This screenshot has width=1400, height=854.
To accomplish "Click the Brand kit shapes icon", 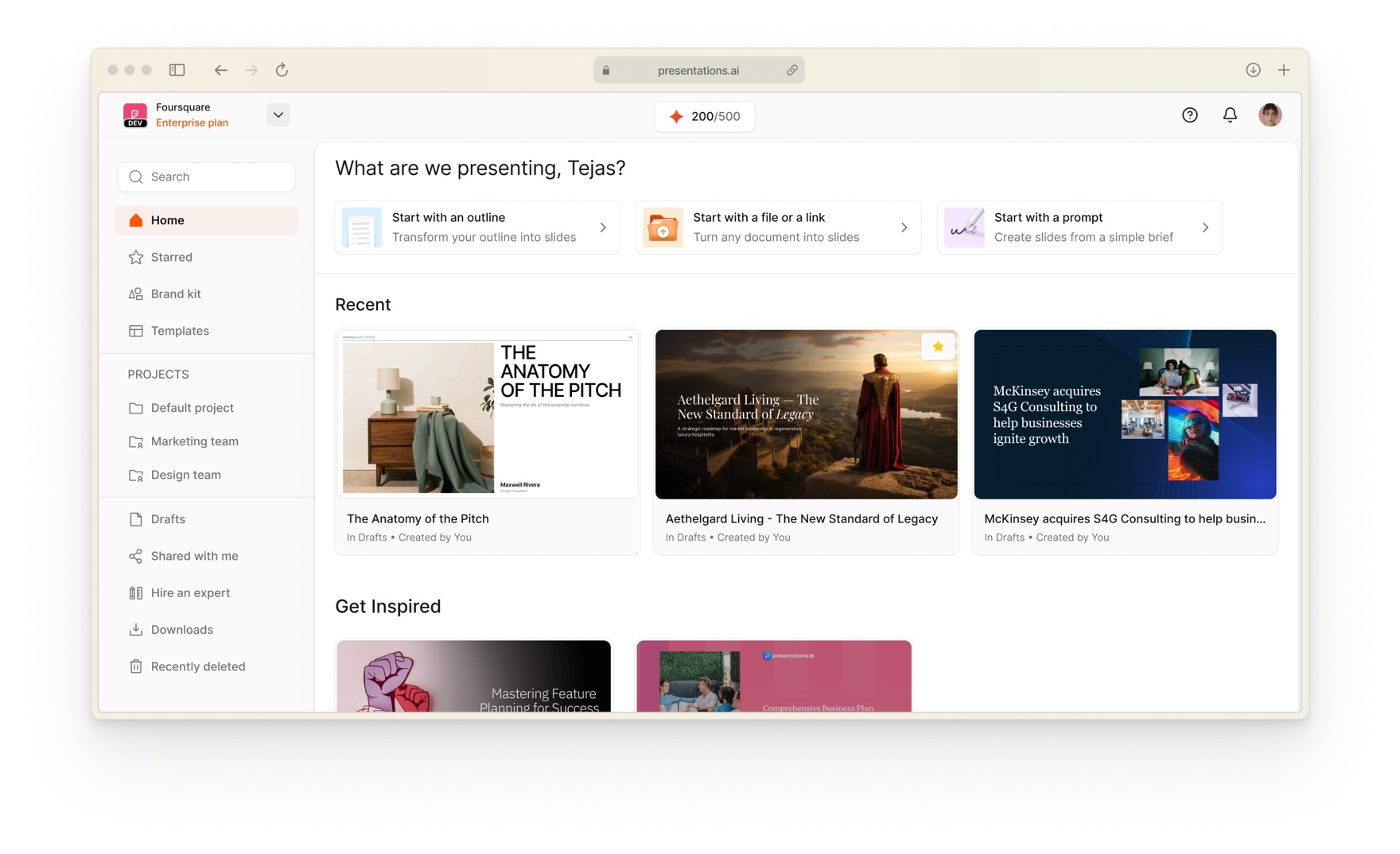I will [x=136, y=294].
